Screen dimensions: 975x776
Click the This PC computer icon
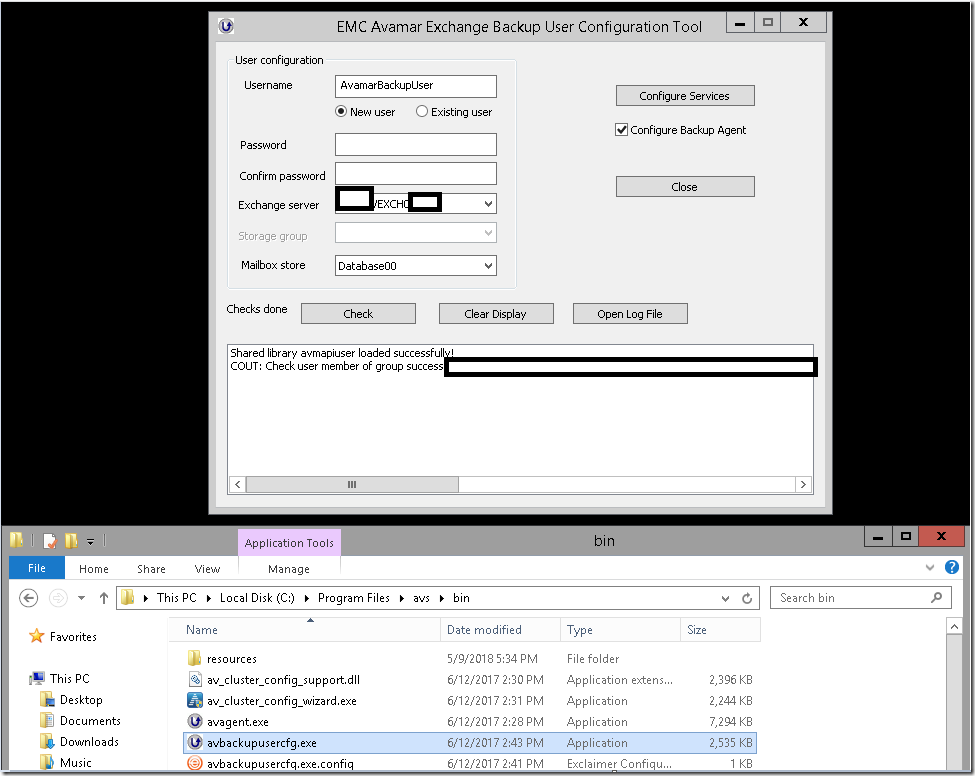37,678
